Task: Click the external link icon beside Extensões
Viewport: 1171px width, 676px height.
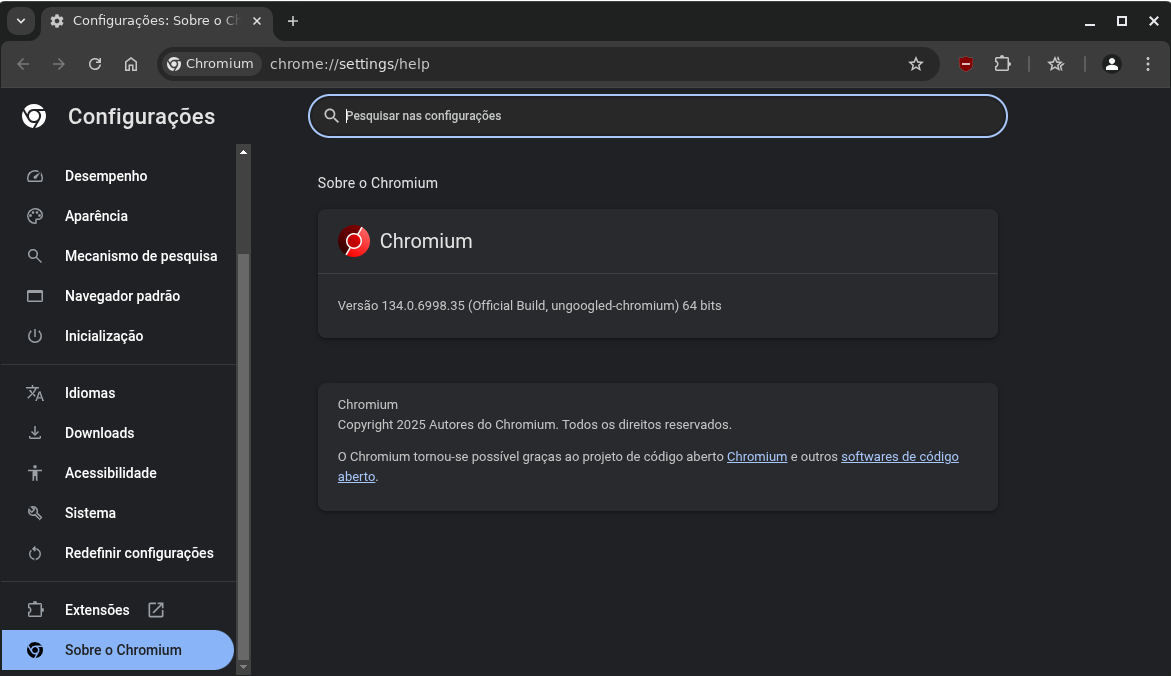Action: pyautogui.click(x=156, y=610)
